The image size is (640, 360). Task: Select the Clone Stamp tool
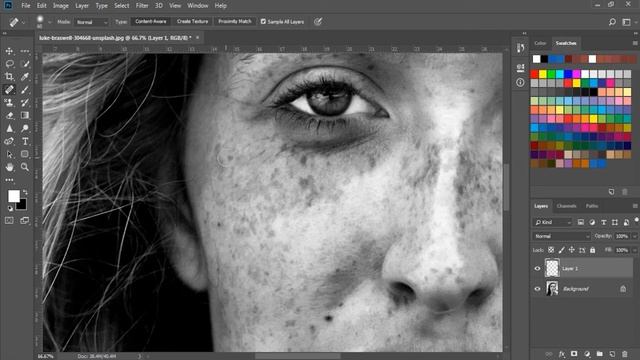[x=9, y=102]
